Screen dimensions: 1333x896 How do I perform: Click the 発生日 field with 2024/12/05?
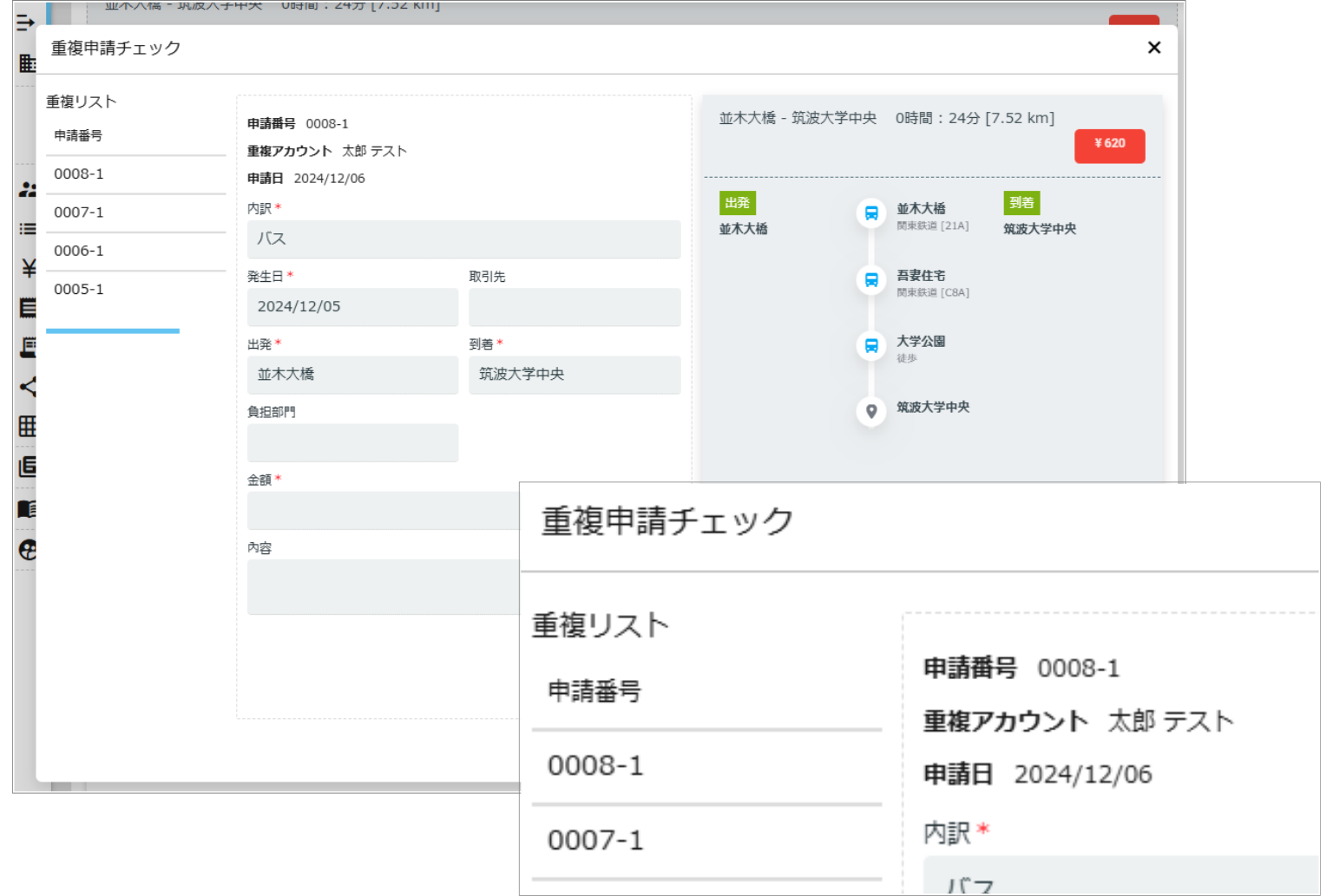[x=352, y=306]
